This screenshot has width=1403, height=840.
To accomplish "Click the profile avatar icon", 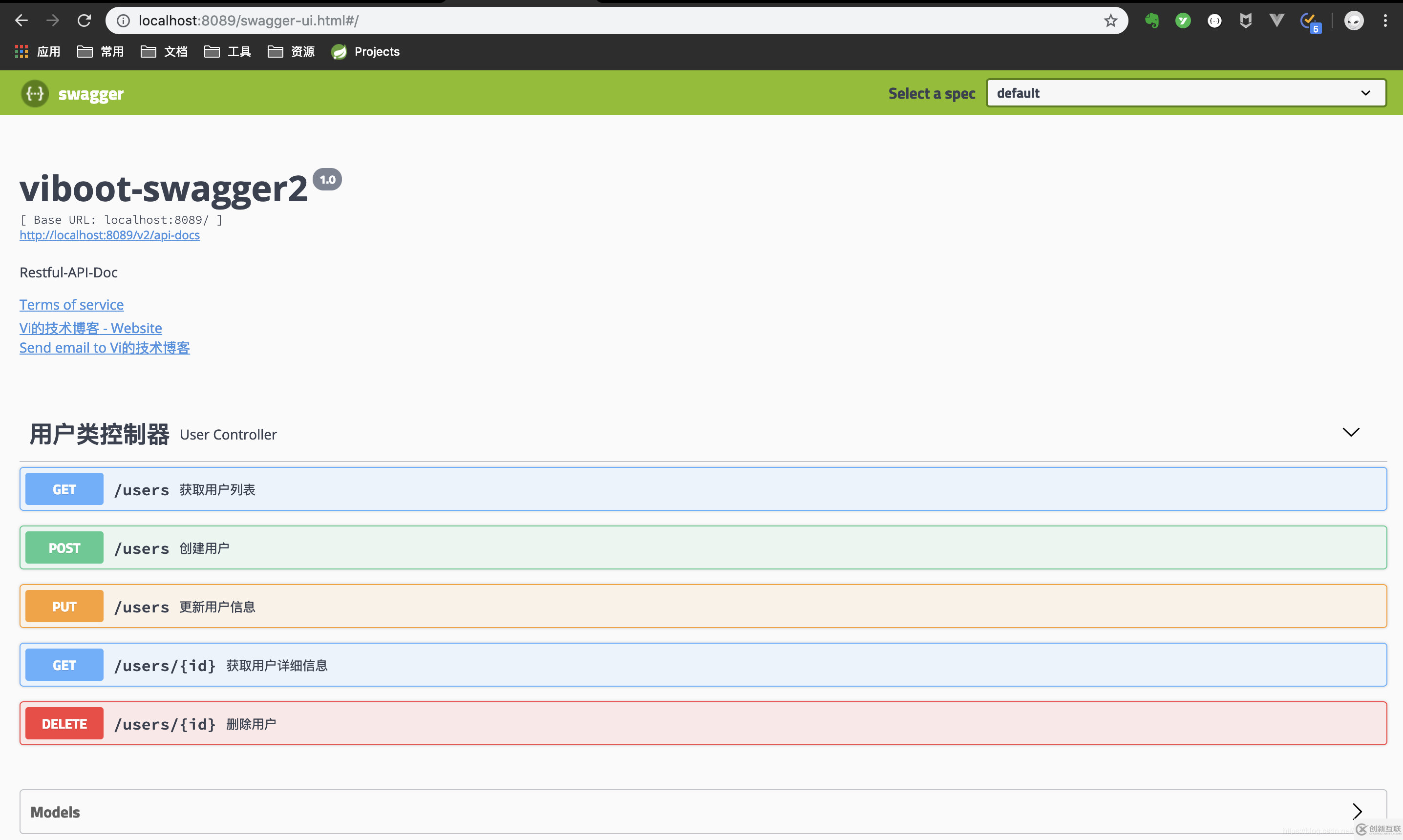I will click(1354, 21).
